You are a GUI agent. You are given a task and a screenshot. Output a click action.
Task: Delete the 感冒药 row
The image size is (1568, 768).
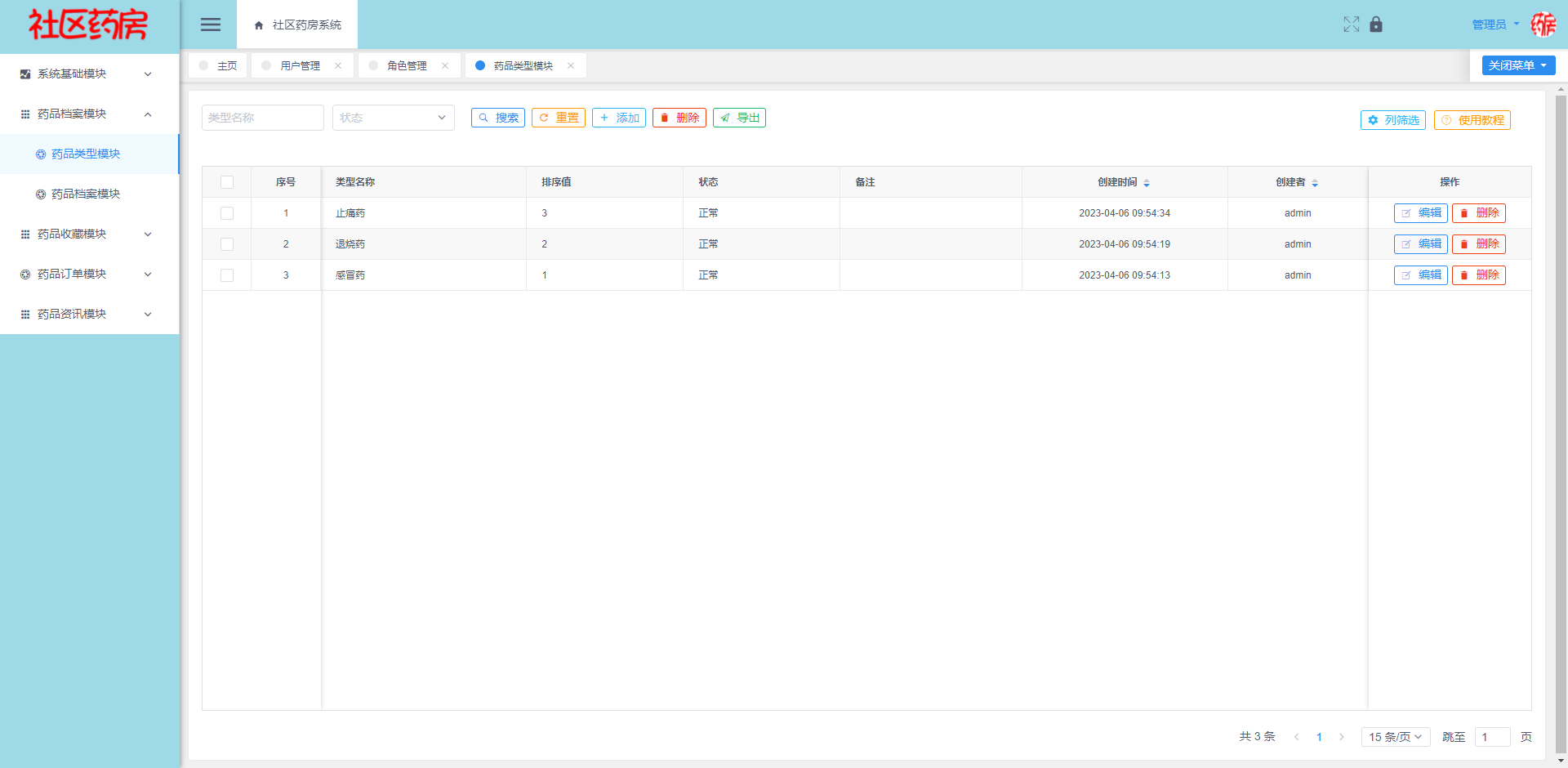pyautogui.click(x=1479, y=275)
